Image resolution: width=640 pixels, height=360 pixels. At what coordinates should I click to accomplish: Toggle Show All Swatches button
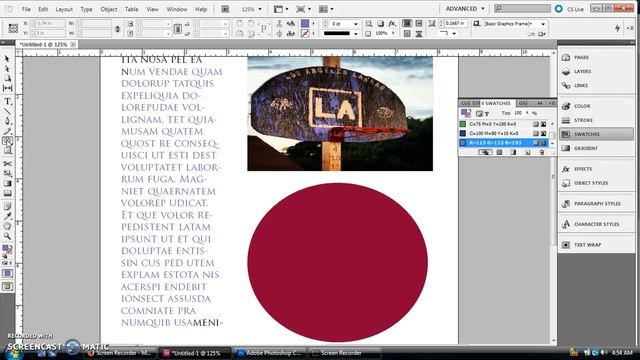point(485,152)
